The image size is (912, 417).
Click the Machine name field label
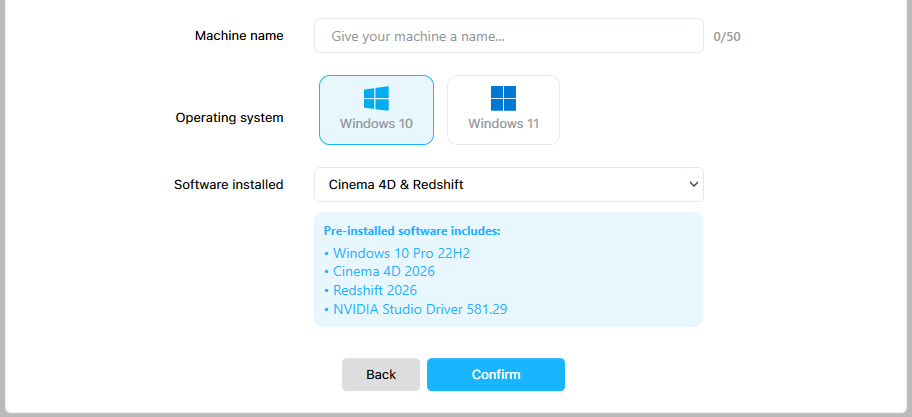coord(239,36)
